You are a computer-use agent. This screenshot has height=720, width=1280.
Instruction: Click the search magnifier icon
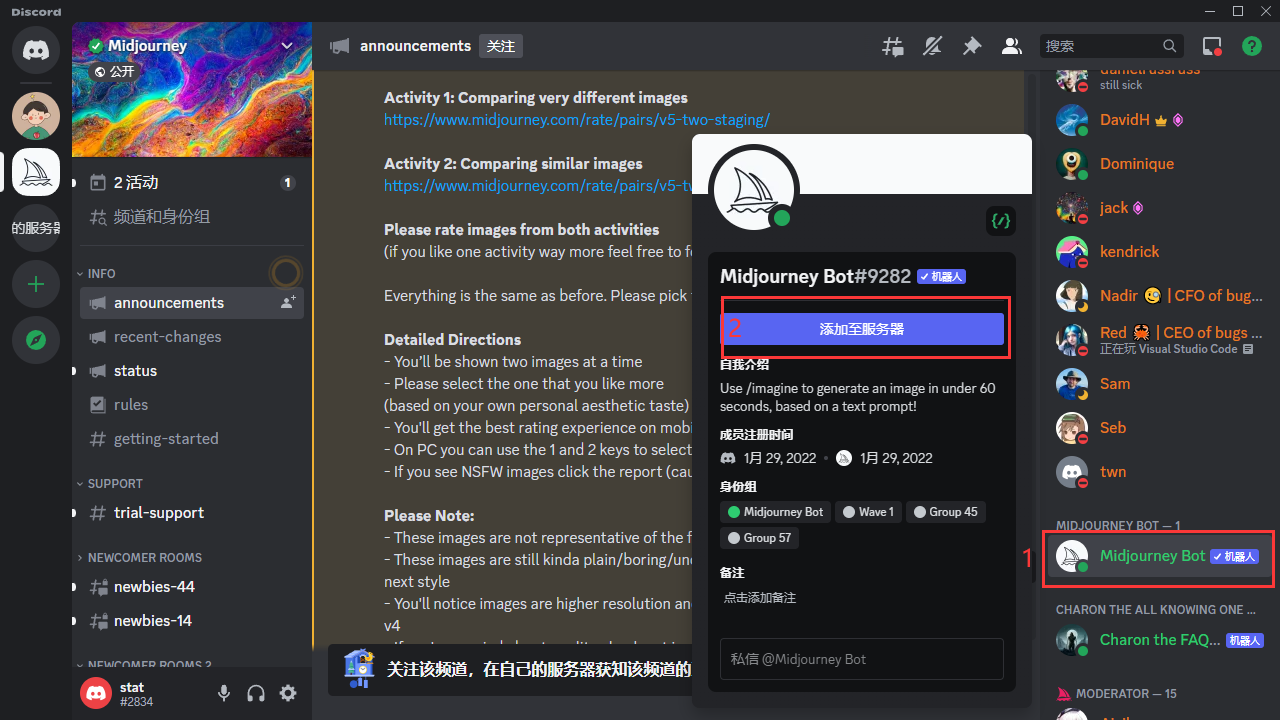click(x=1169, y=46)
